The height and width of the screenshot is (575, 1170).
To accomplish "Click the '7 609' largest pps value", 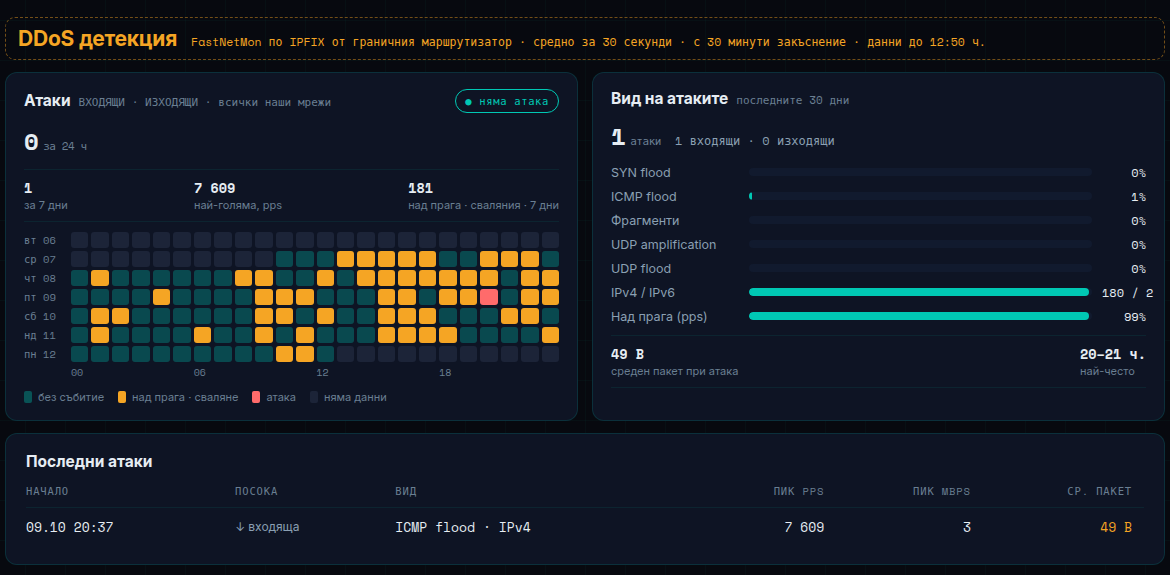I will 215,189.
